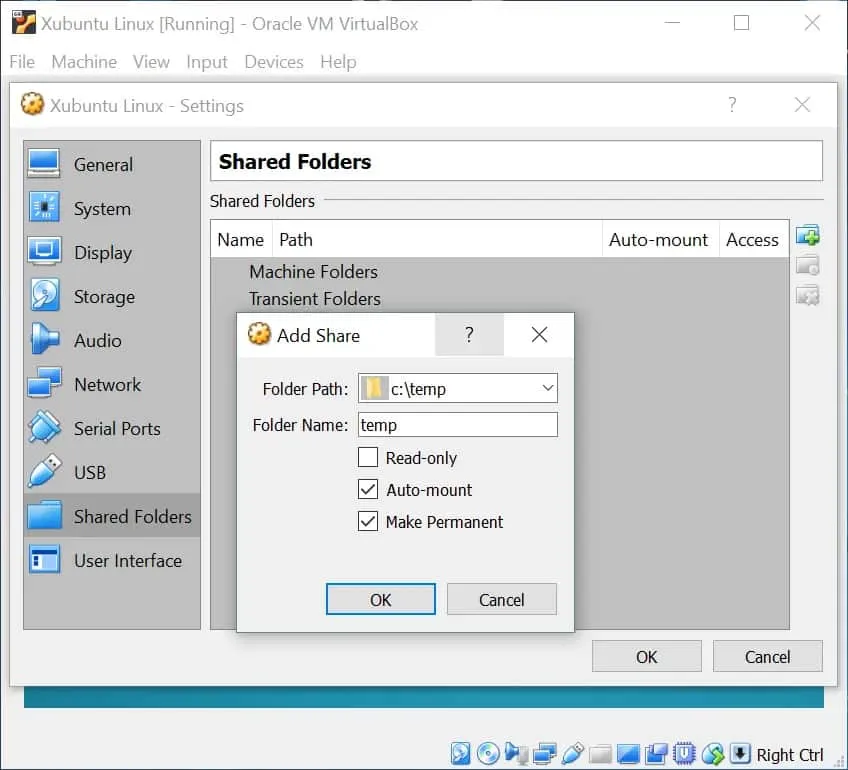
Task: Select the Machine Folders tree row
Action: (313, 272)
